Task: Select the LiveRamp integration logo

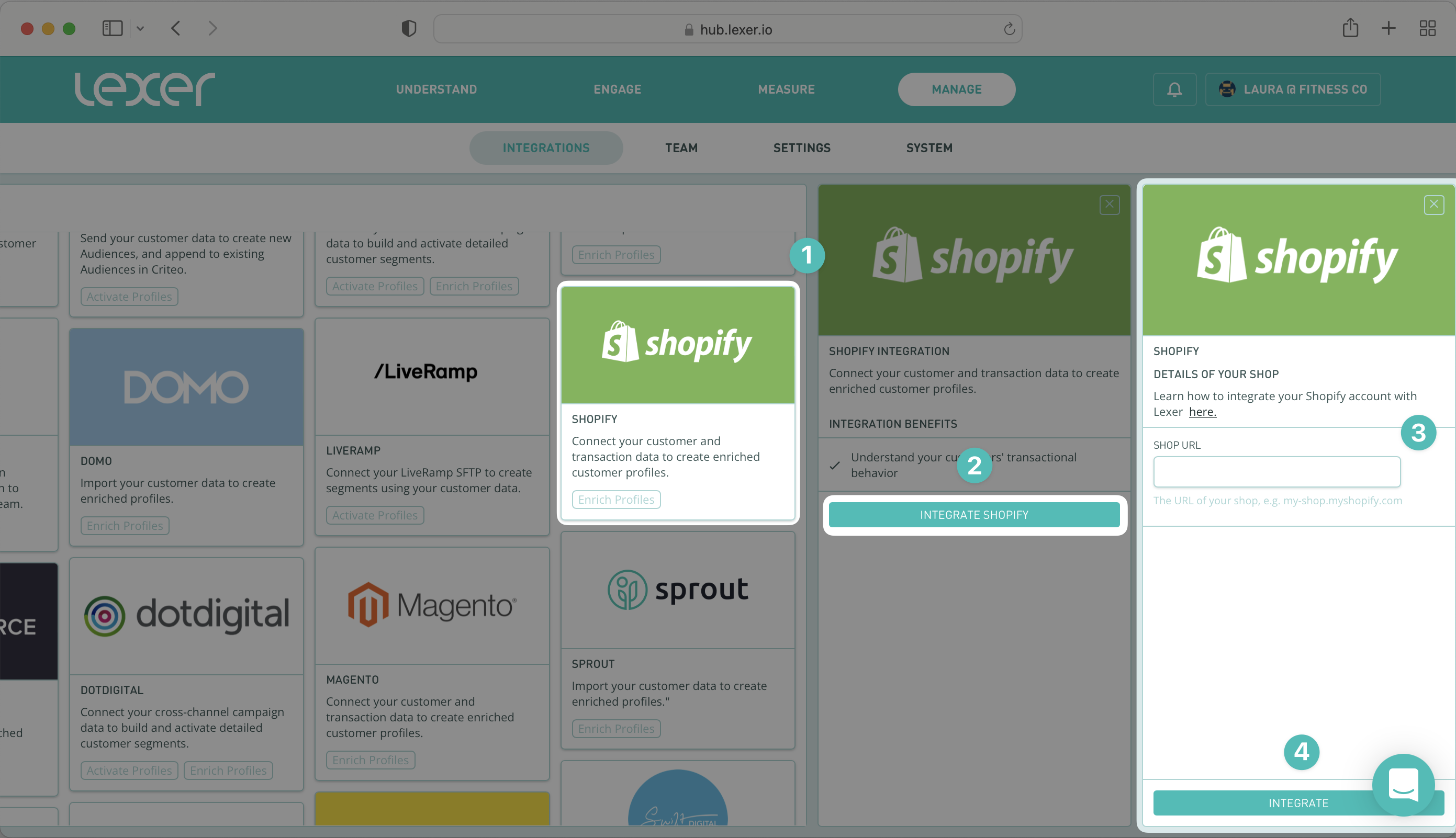Action: 425,371
